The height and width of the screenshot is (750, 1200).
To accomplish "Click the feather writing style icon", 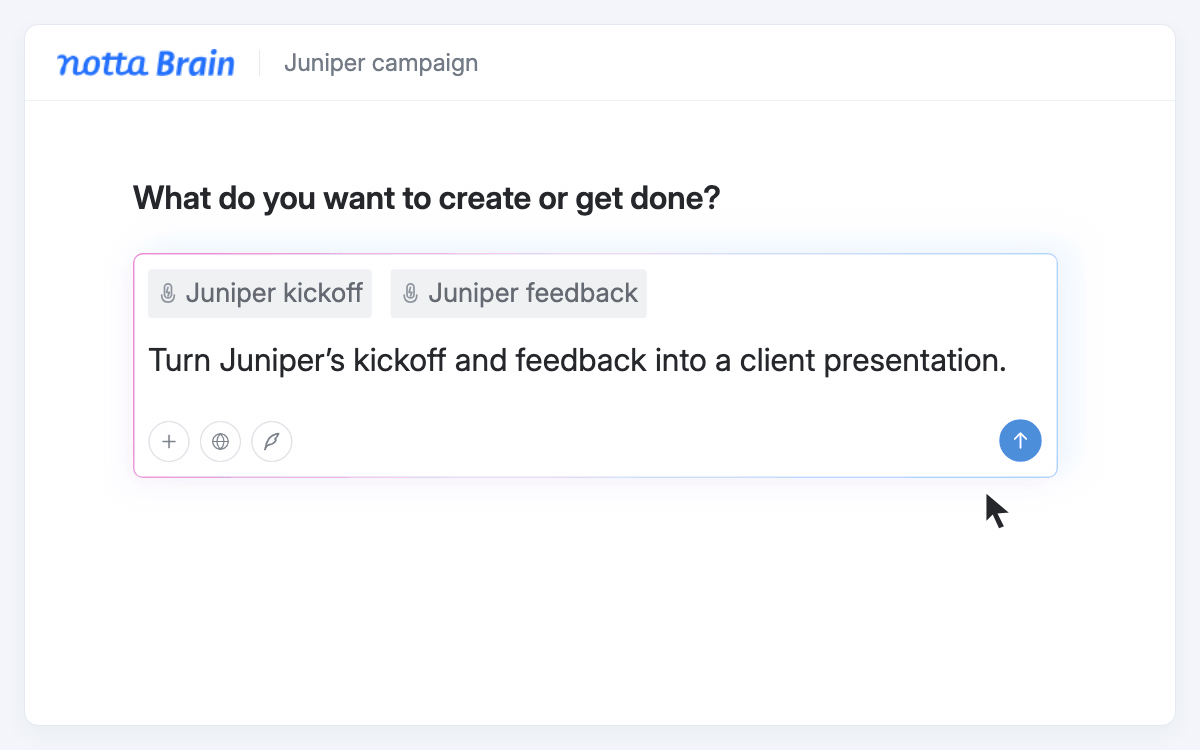I will [x=272, y=441].
